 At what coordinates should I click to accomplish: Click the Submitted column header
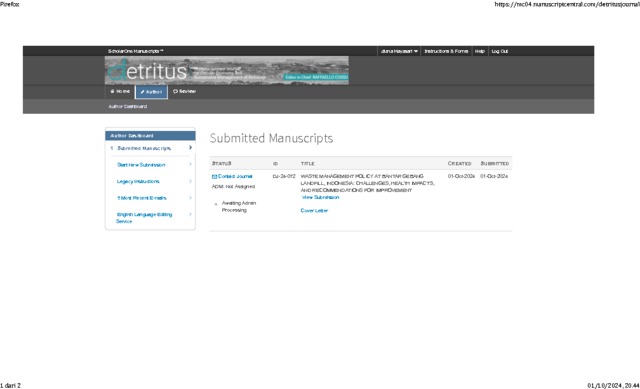(x=494, y=163)
